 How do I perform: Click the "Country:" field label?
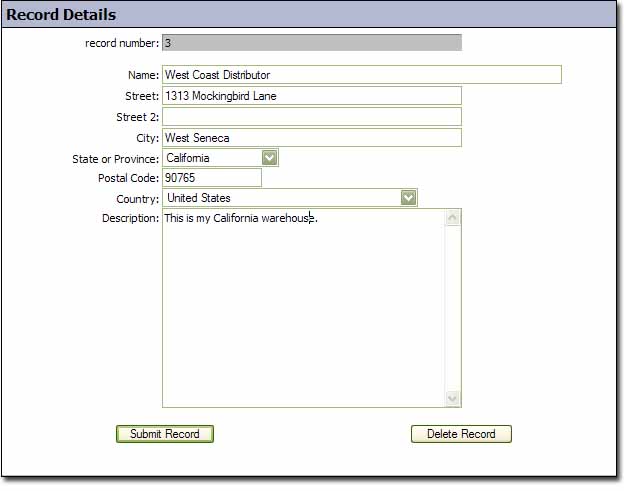[x=137, y=199]
